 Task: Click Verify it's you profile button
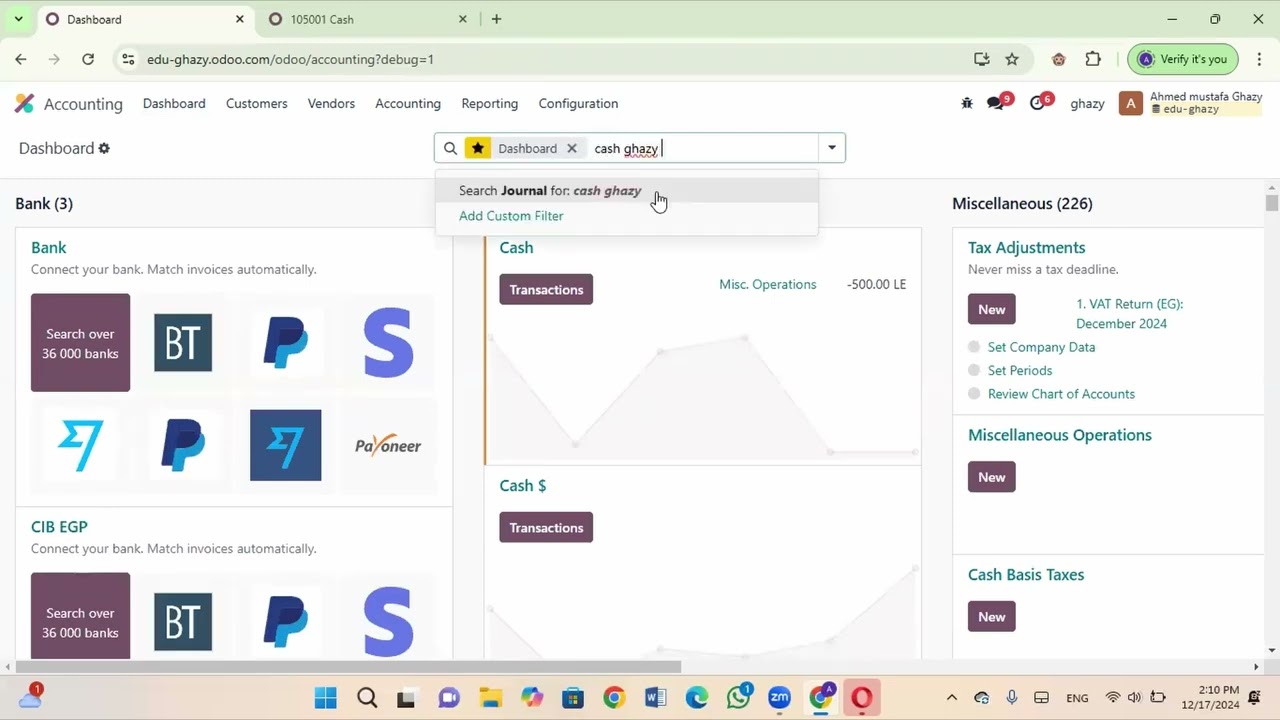[1183, 59]
